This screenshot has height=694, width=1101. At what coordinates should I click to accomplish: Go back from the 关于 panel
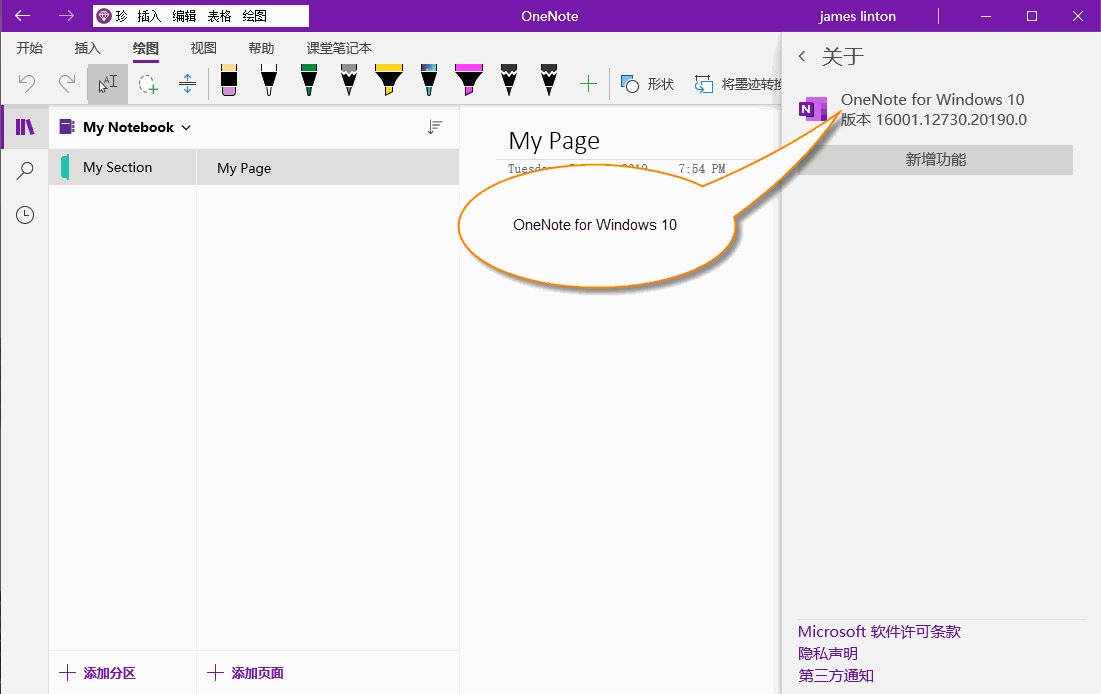click(x=802, y=56)
